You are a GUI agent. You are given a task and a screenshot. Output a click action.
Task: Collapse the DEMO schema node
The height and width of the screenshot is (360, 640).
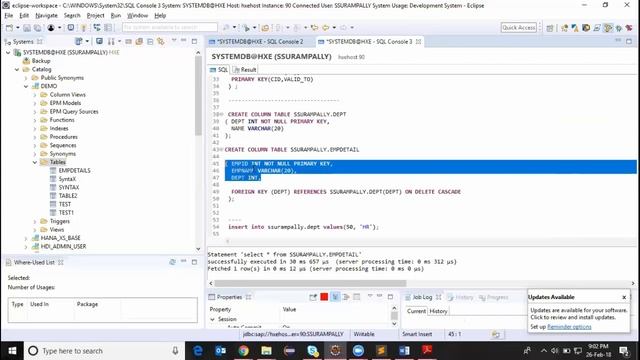[x=26, y=86]
